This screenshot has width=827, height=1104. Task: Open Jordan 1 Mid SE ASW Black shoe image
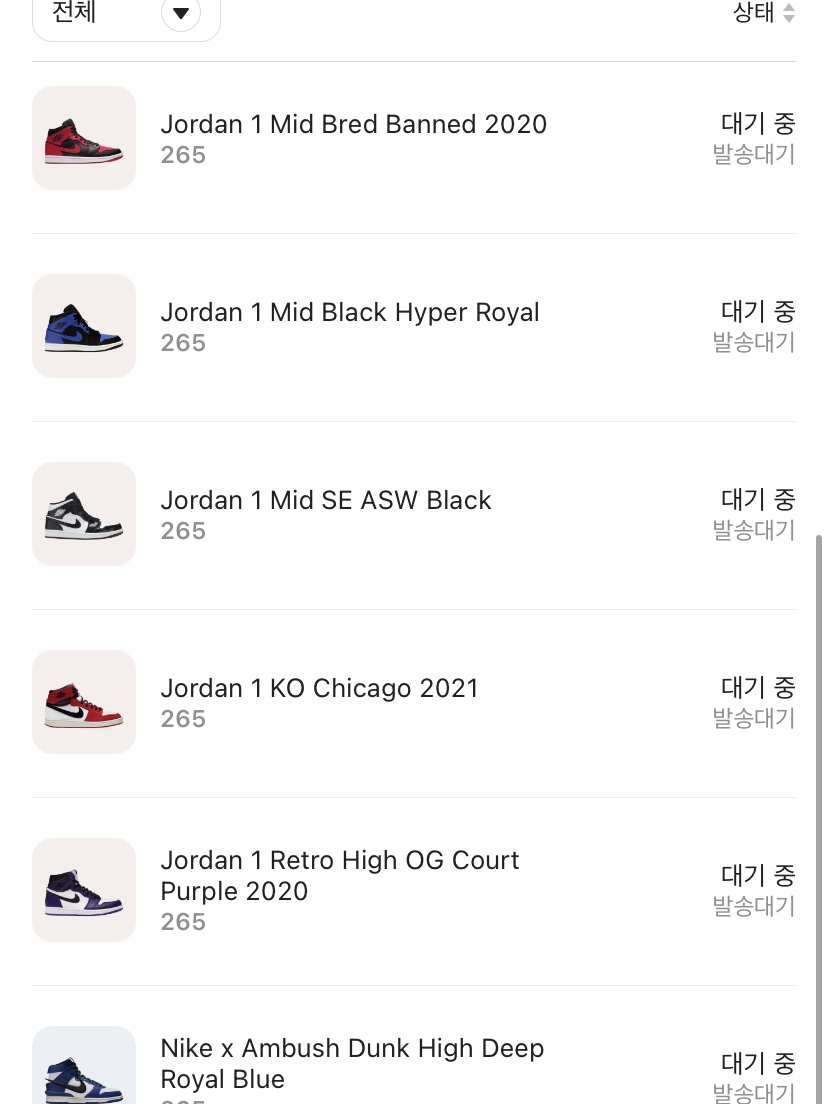84,514
